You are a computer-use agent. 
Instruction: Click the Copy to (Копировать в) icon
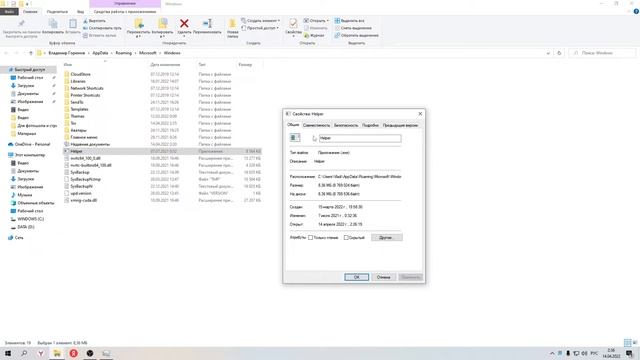coord(162,24)
